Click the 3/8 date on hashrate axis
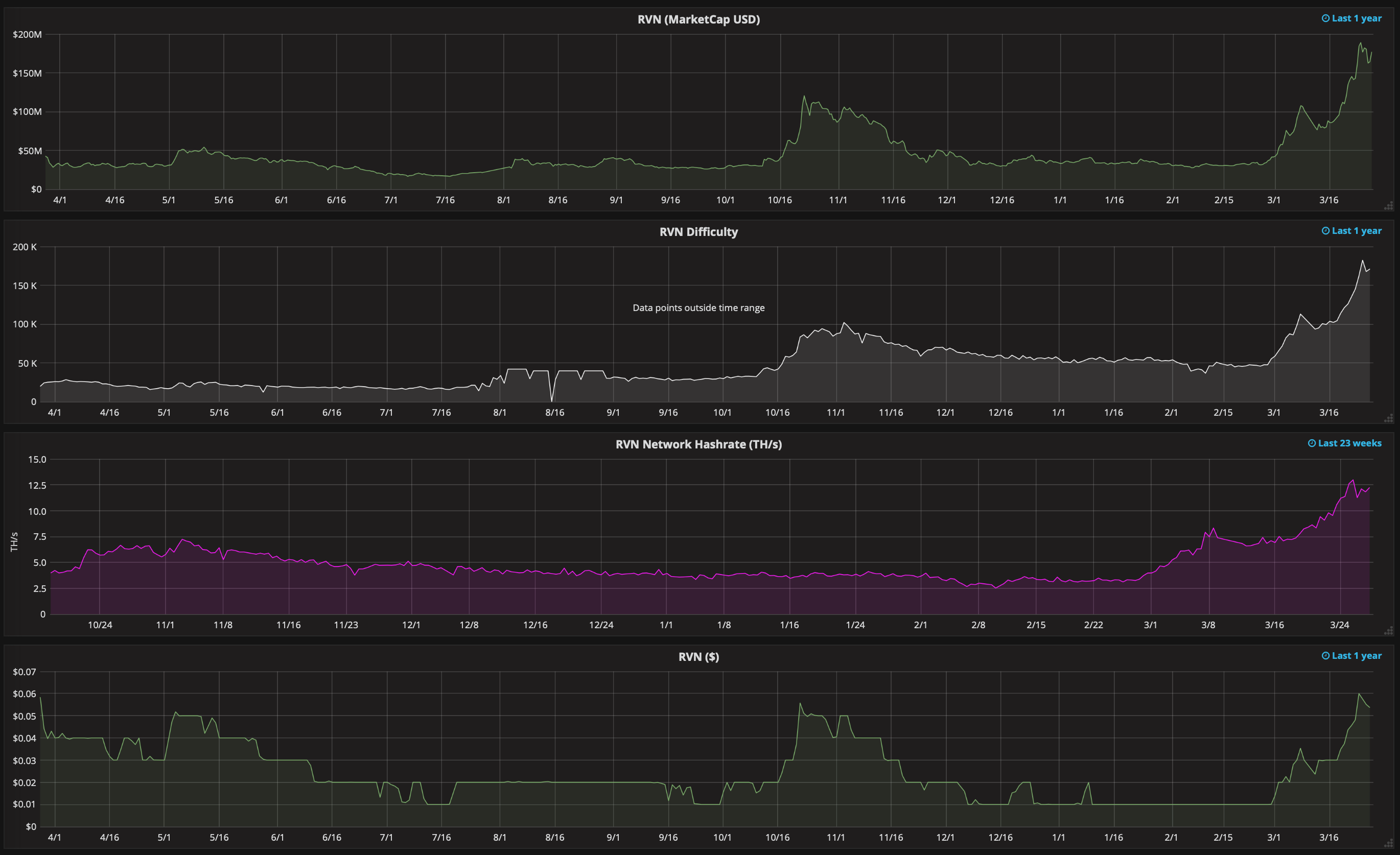1400x855 pixels. click(1208, 625)
